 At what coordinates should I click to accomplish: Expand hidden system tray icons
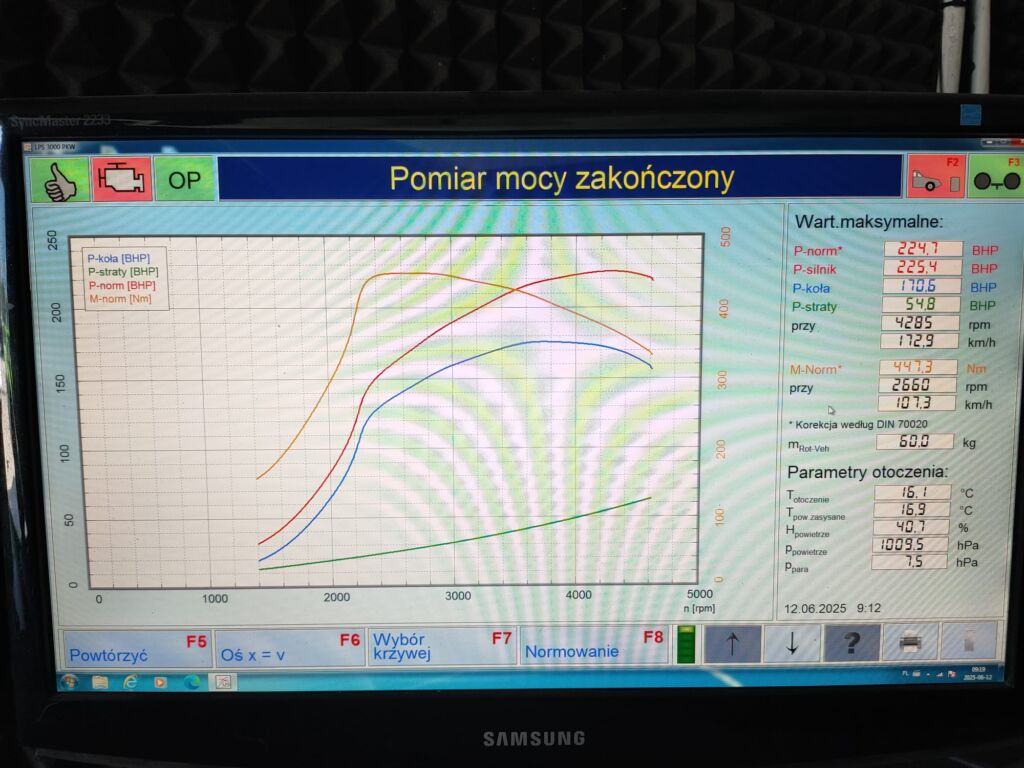point(927,675)
